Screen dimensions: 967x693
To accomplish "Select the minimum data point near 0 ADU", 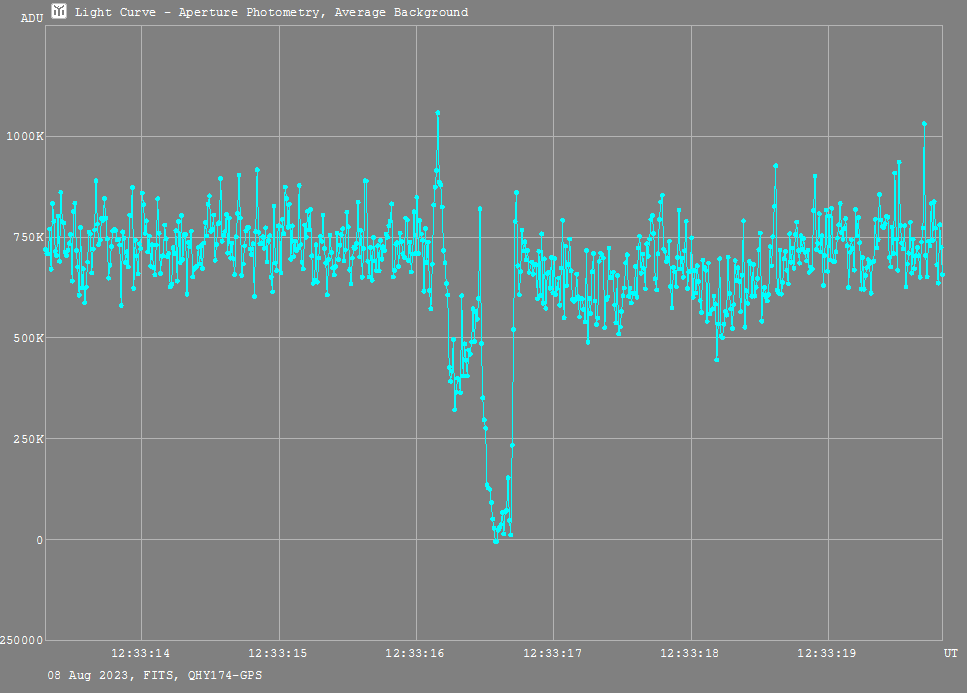I will (x=496, y=541).
